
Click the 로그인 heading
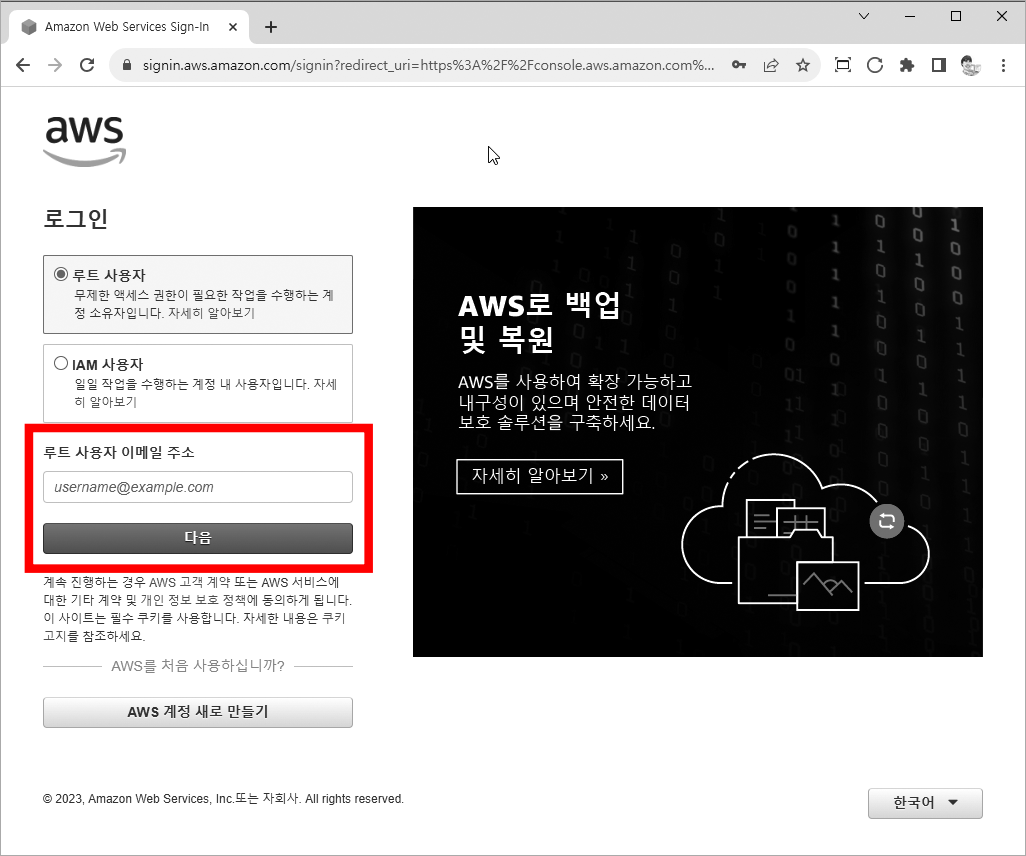click(75, 218)
